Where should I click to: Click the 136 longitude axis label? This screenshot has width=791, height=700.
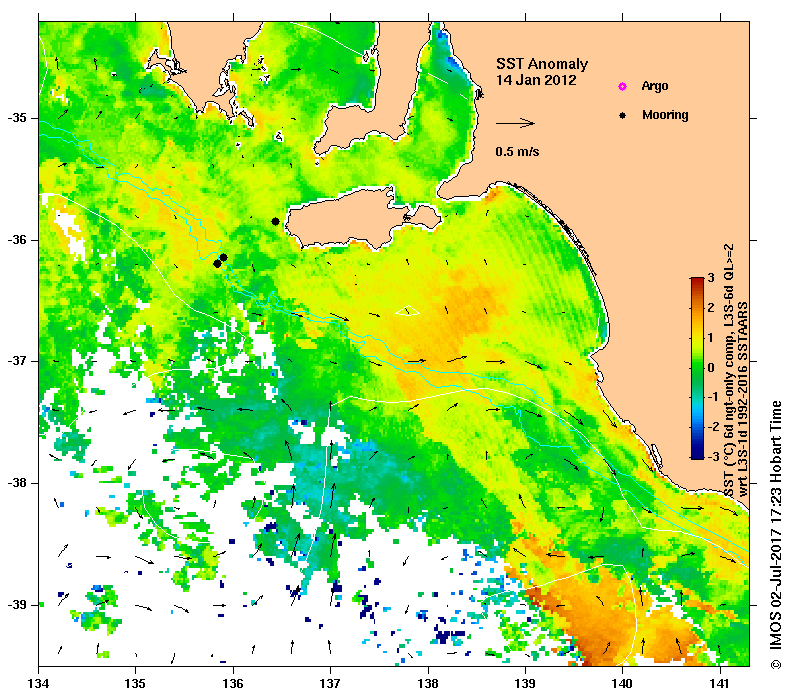[233, 684]
